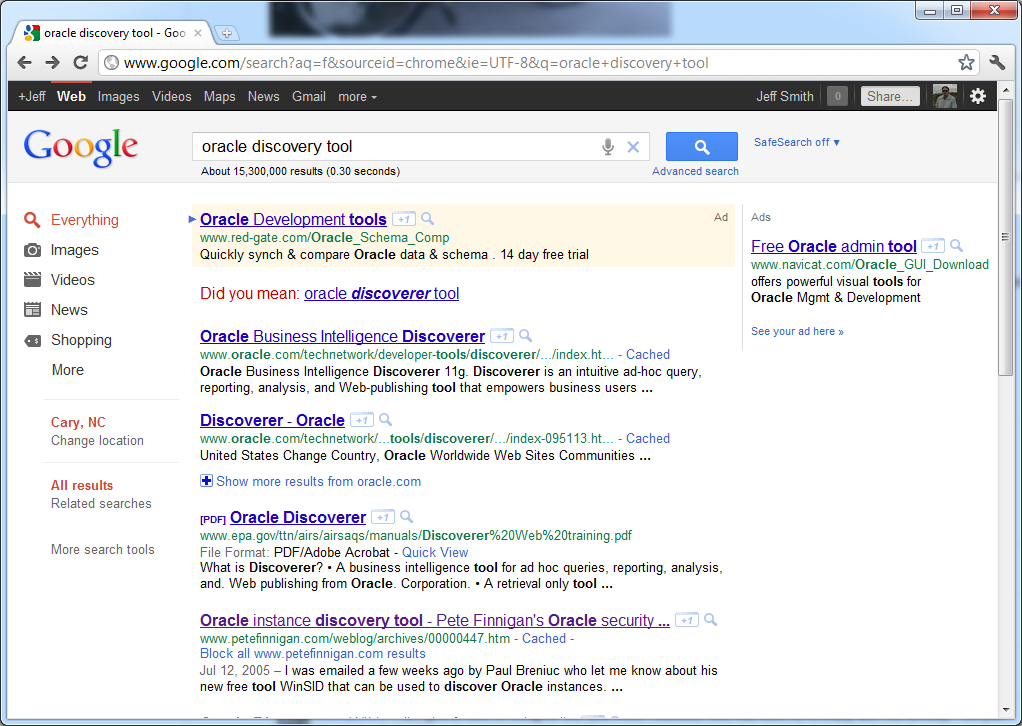Click Jeff Smith name in top bar
Screen dimensions: 1022x726
[x=785, y=96]
